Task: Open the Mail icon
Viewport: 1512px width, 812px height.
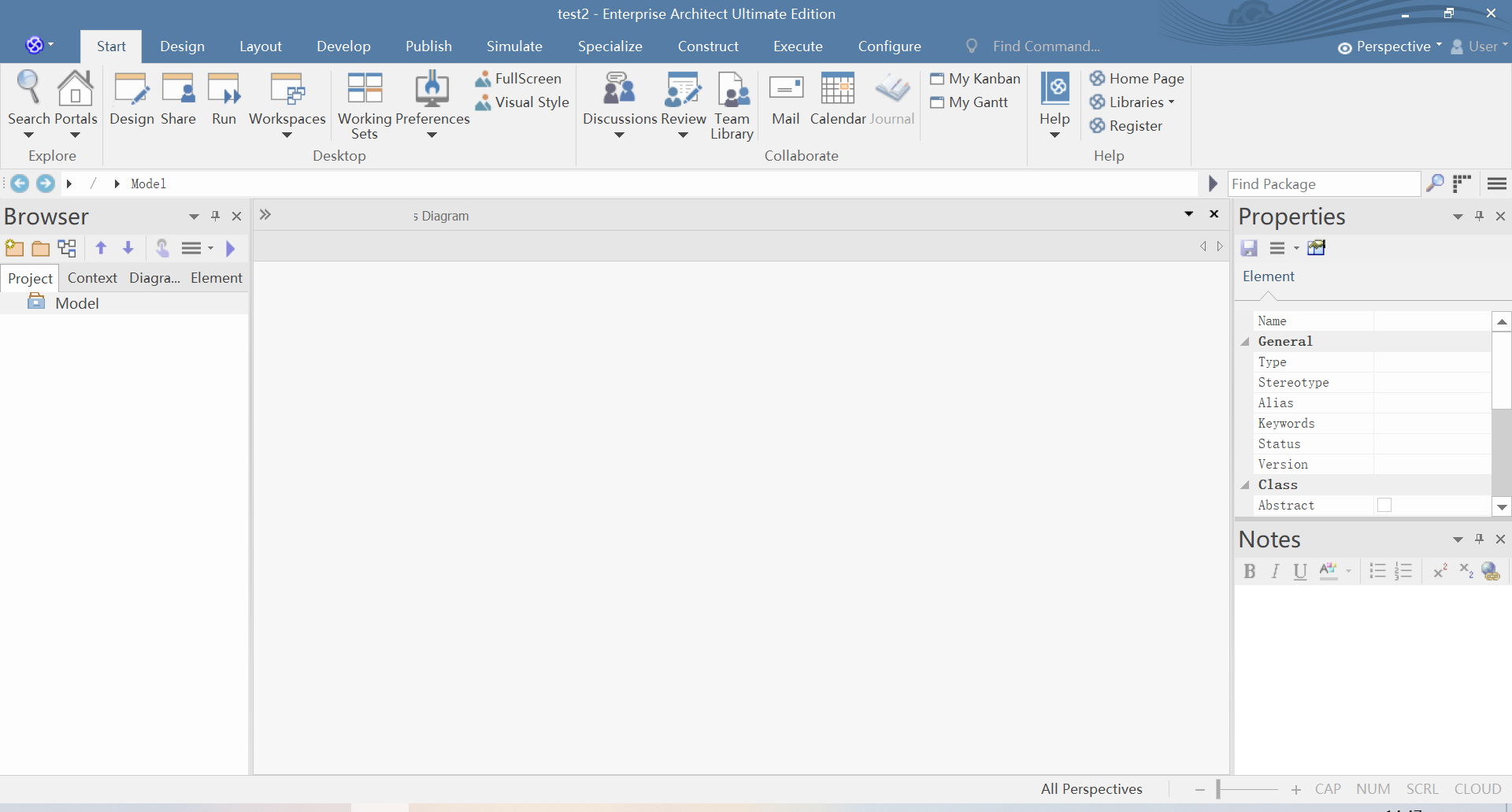Action: [x=786, y=88]
